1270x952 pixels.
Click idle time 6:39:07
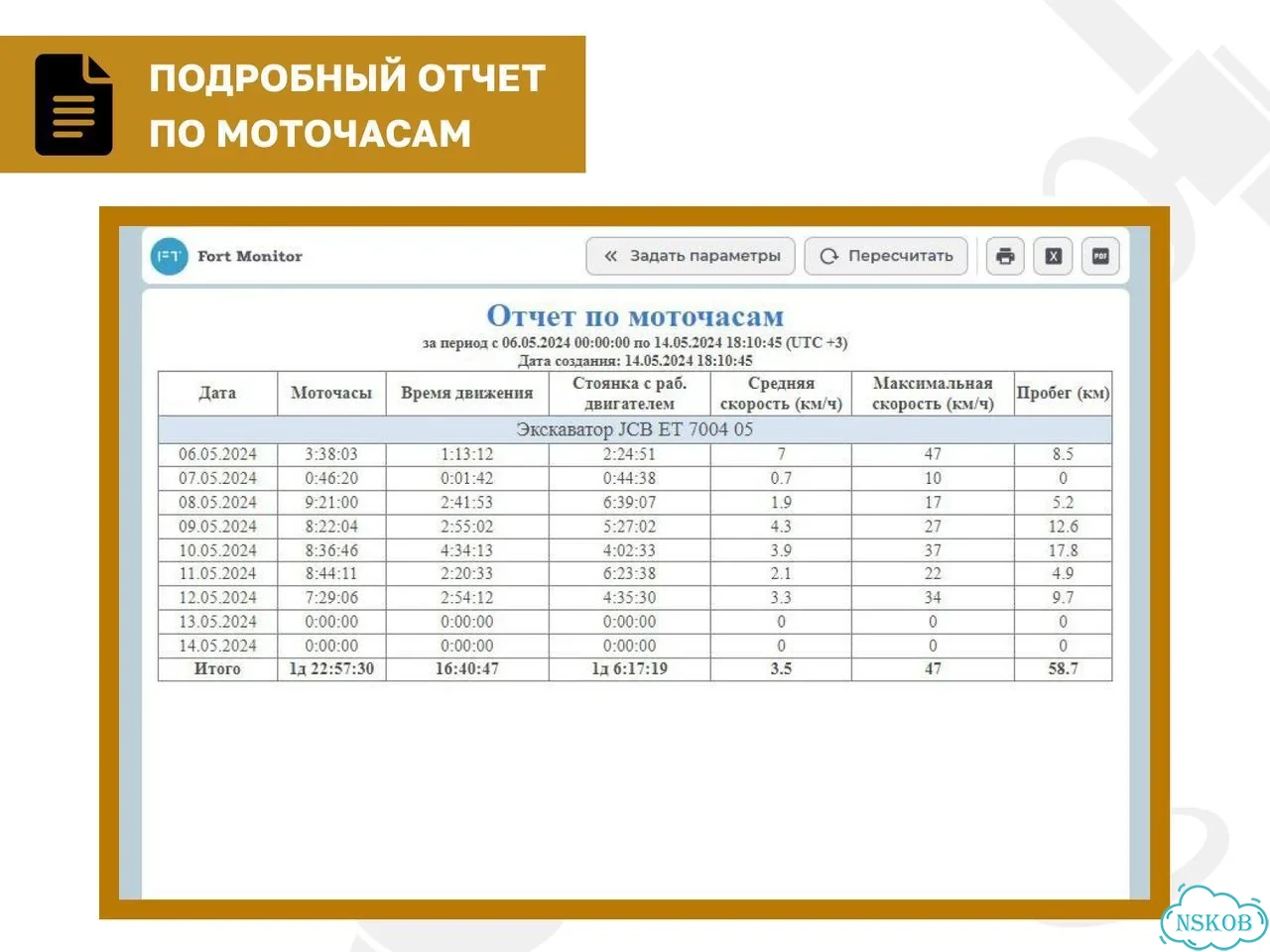click(630, 502)
